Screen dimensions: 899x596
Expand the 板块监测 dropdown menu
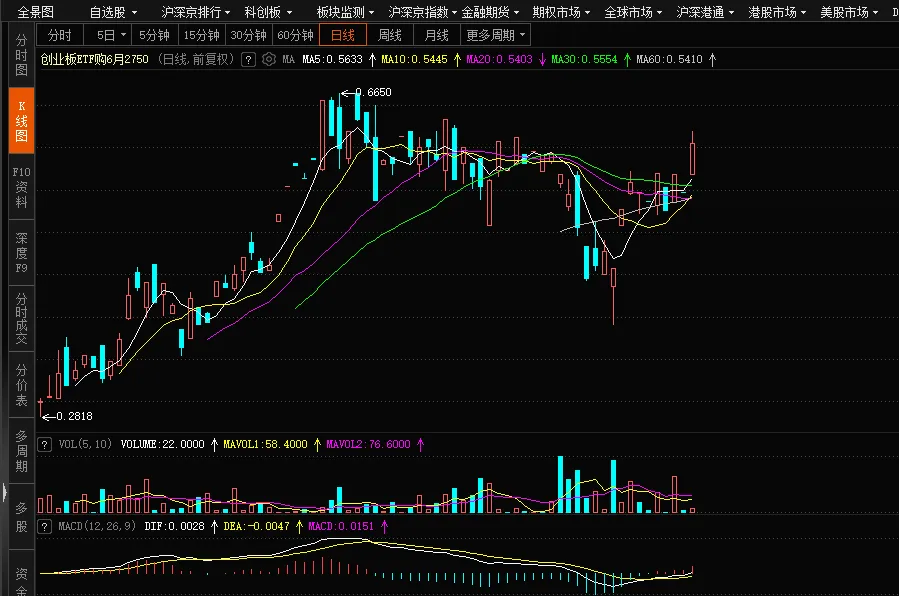[345, 12]
